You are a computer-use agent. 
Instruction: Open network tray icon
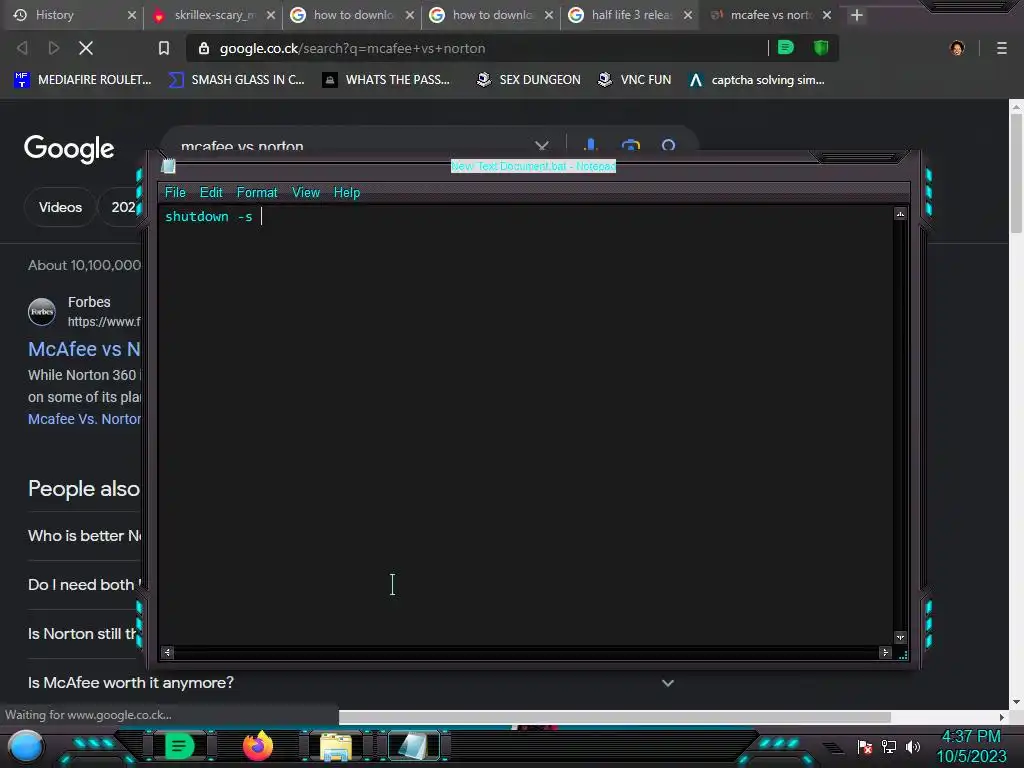click(x=889, y=746)
